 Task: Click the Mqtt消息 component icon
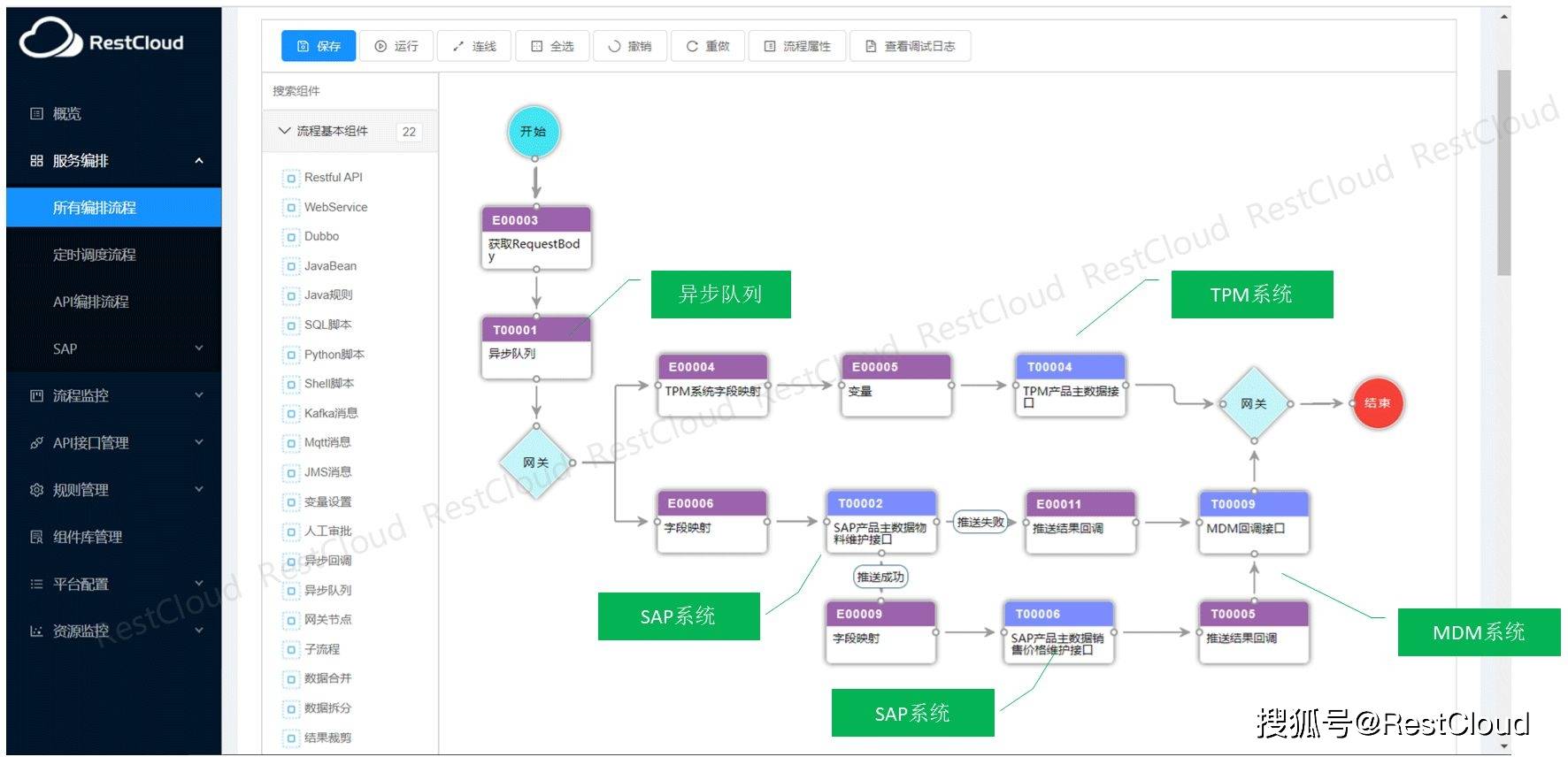pos(291,443)
